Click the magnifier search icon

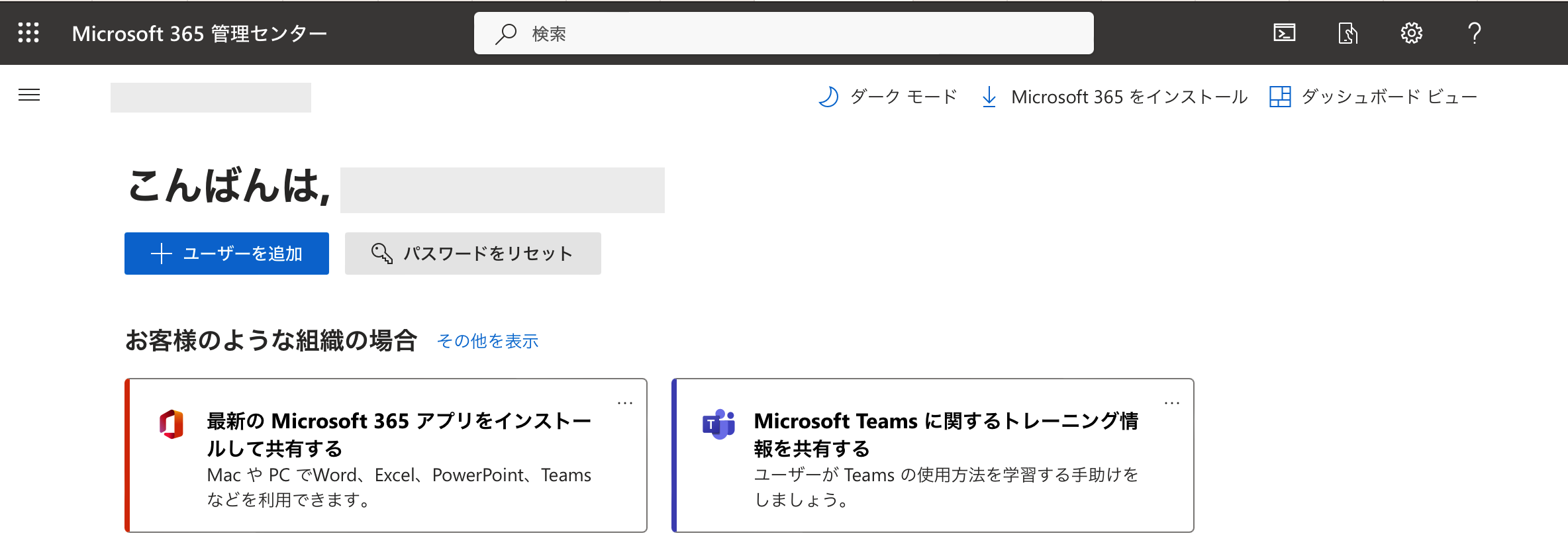coord(506,34)
